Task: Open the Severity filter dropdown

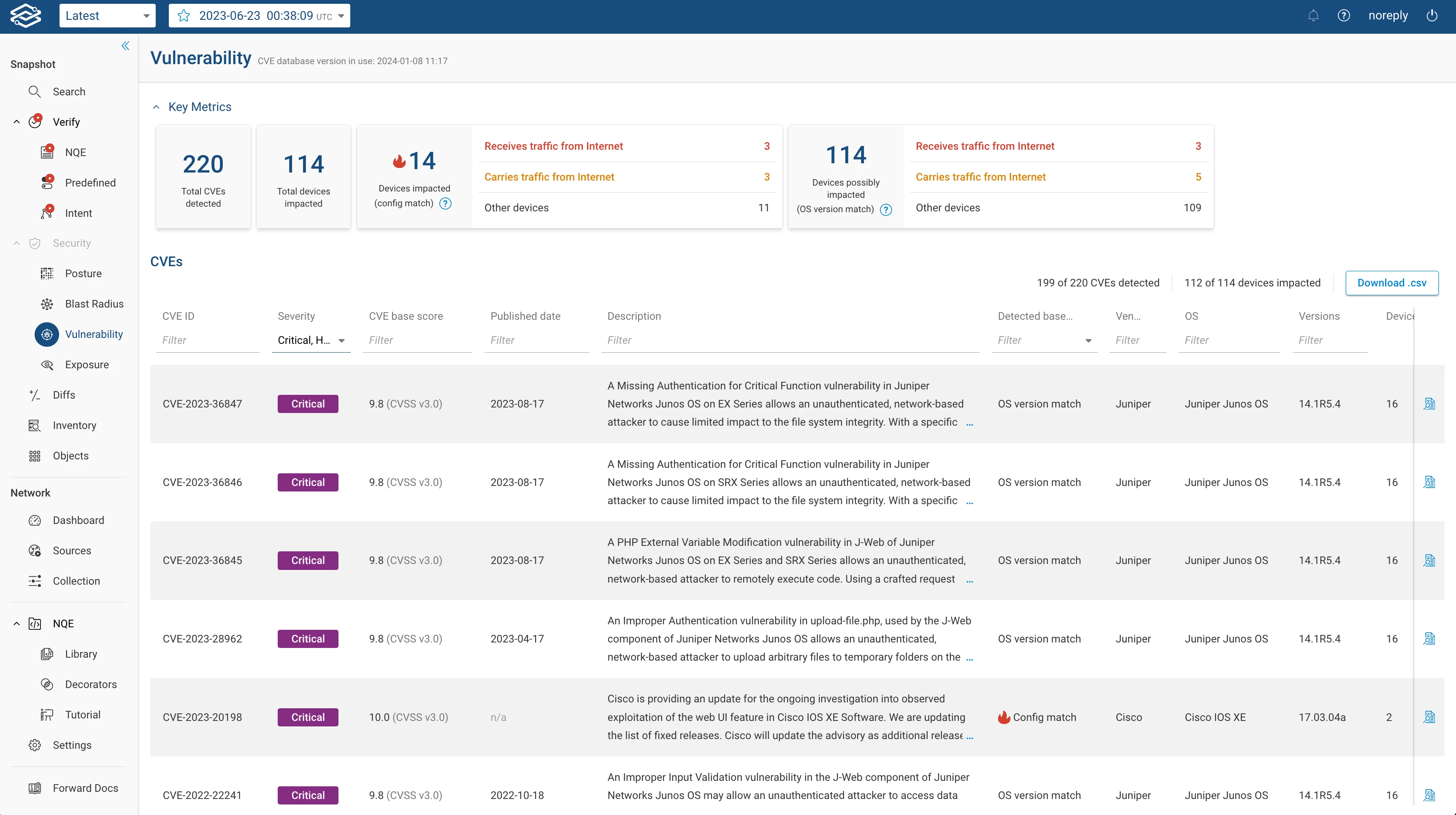Action: tap(311, 340)
